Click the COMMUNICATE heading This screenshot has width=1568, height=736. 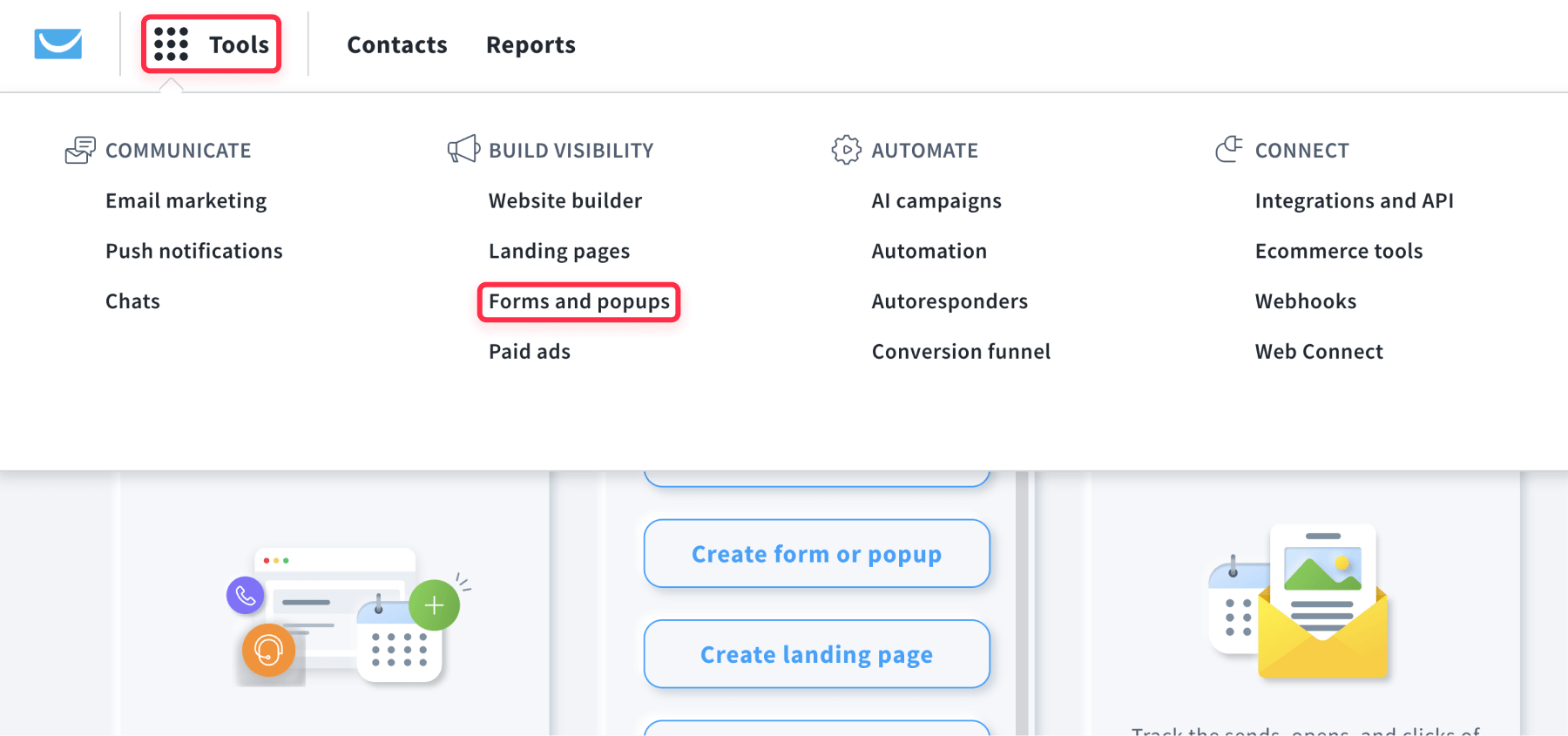179,151
